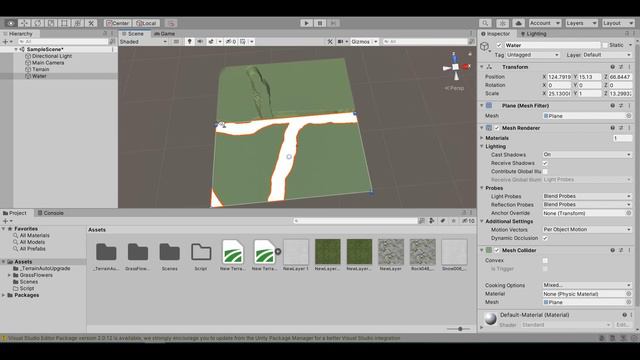Expand the Materials section
This screenshot has height=360, width=640.
[482, 138]
